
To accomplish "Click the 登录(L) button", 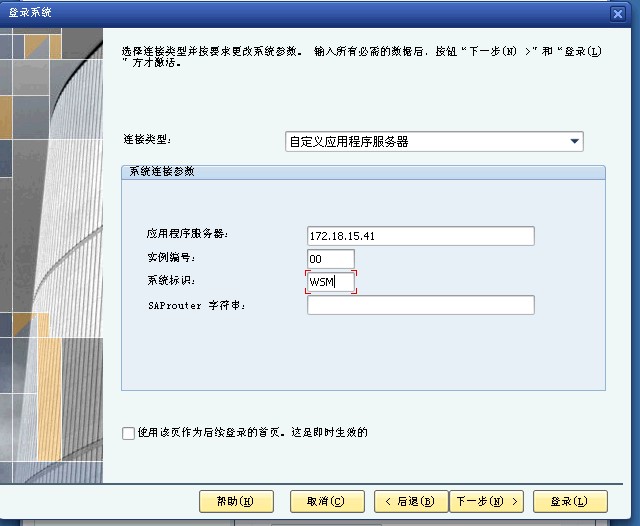I will pyautogui.click(x=570, y=501).
